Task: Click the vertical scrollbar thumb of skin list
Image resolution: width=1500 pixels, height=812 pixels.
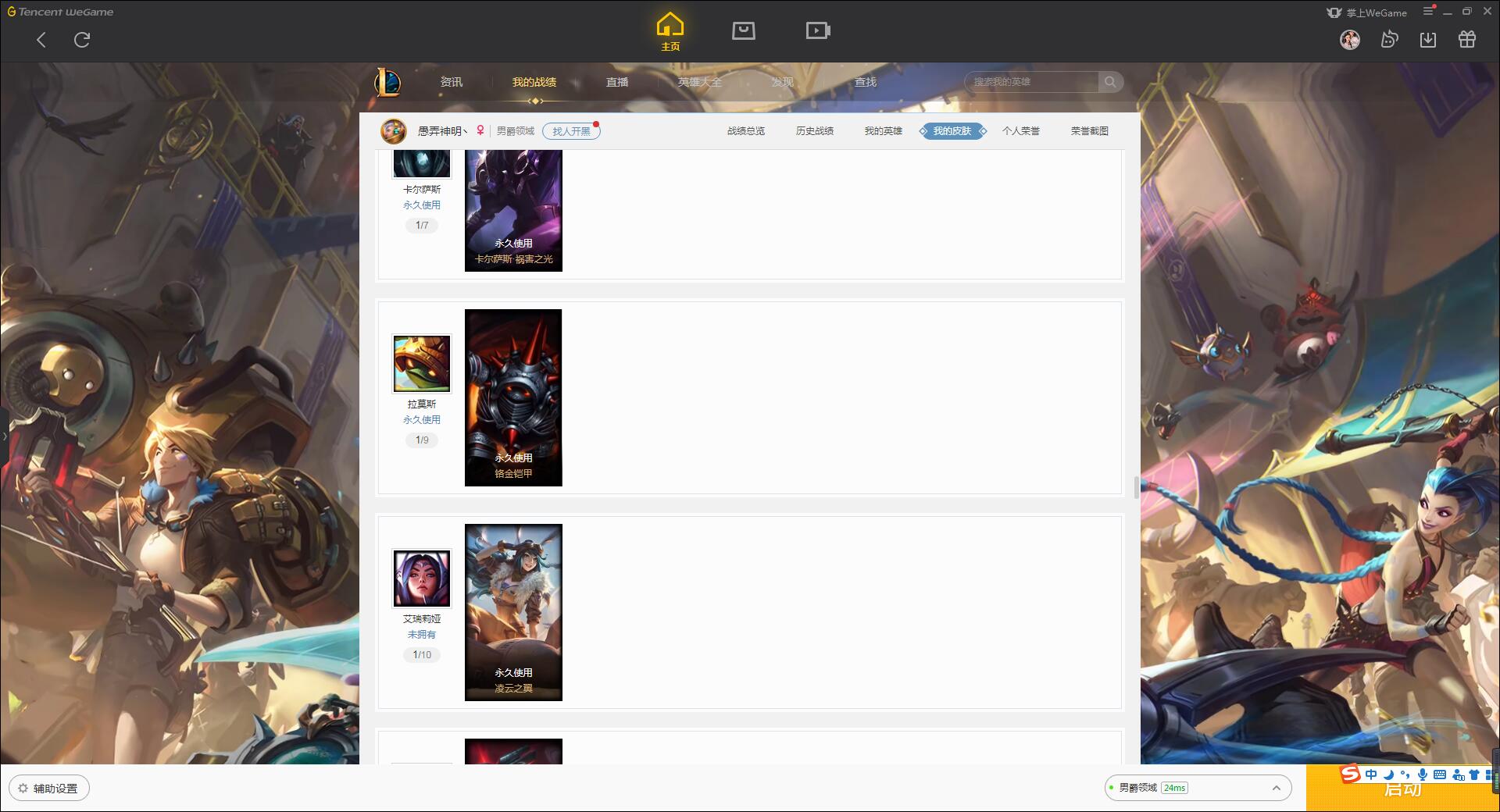Action: point(1136,486)
